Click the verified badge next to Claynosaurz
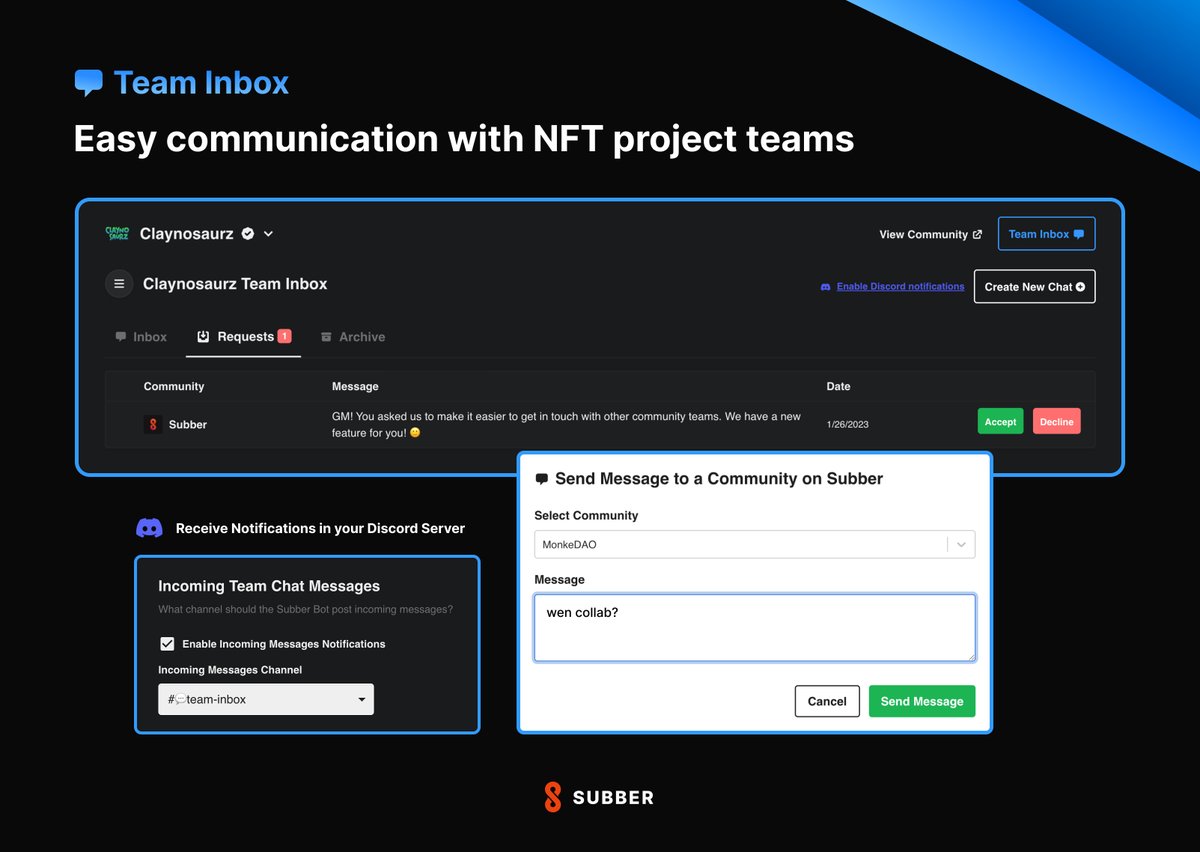 247,234
